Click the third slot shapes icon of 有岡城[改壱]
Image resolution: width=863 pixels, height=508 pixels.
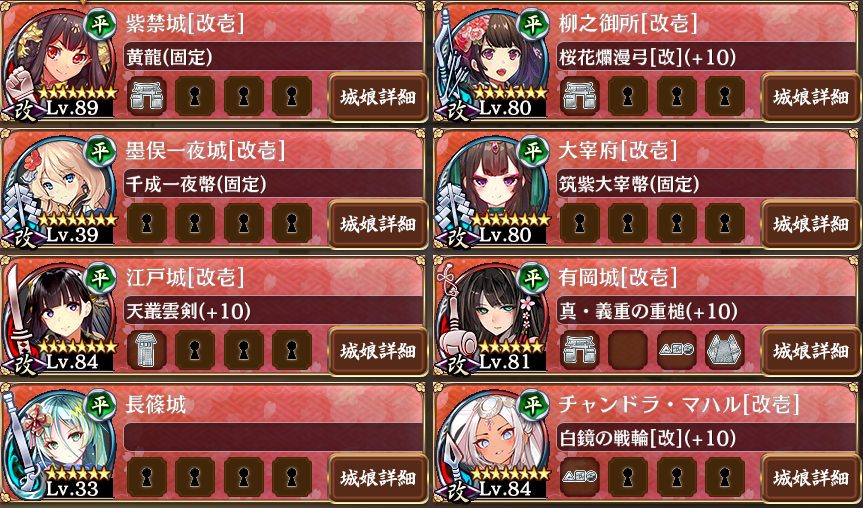coord(676,350)
